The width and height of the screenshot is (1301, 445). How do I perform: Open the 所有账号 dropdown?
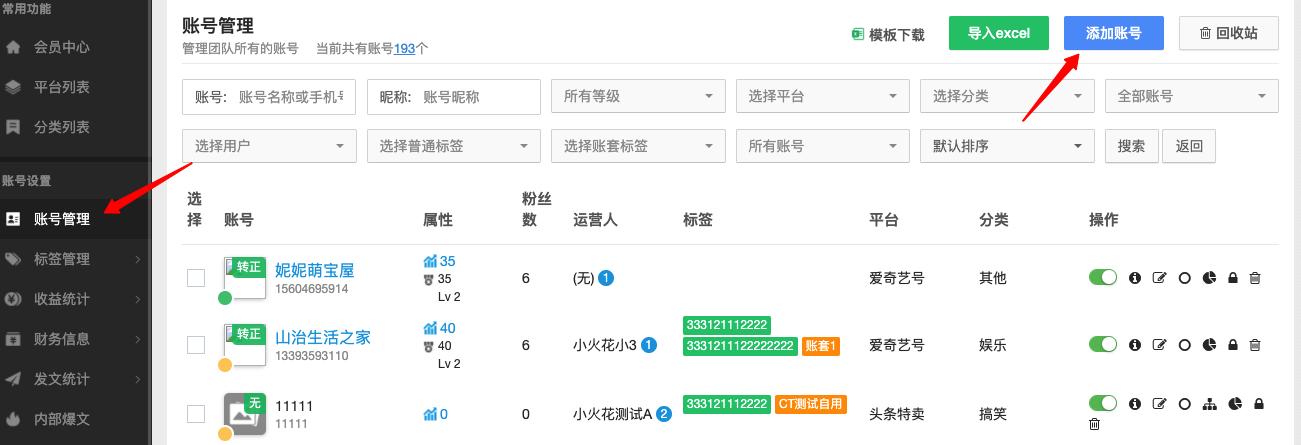[822, 145]
